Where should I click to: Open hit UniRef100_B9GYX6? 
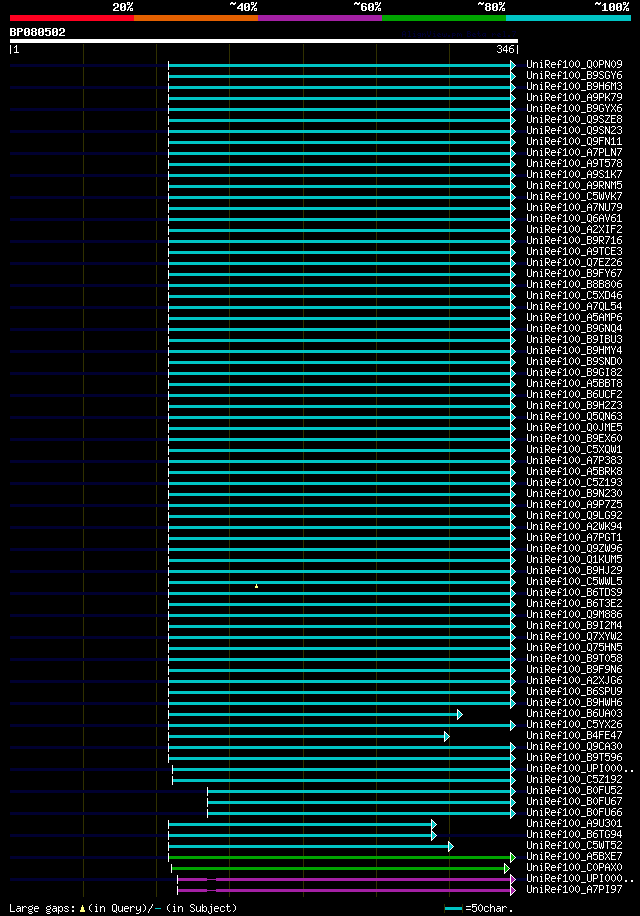click(x=574, y=109)
